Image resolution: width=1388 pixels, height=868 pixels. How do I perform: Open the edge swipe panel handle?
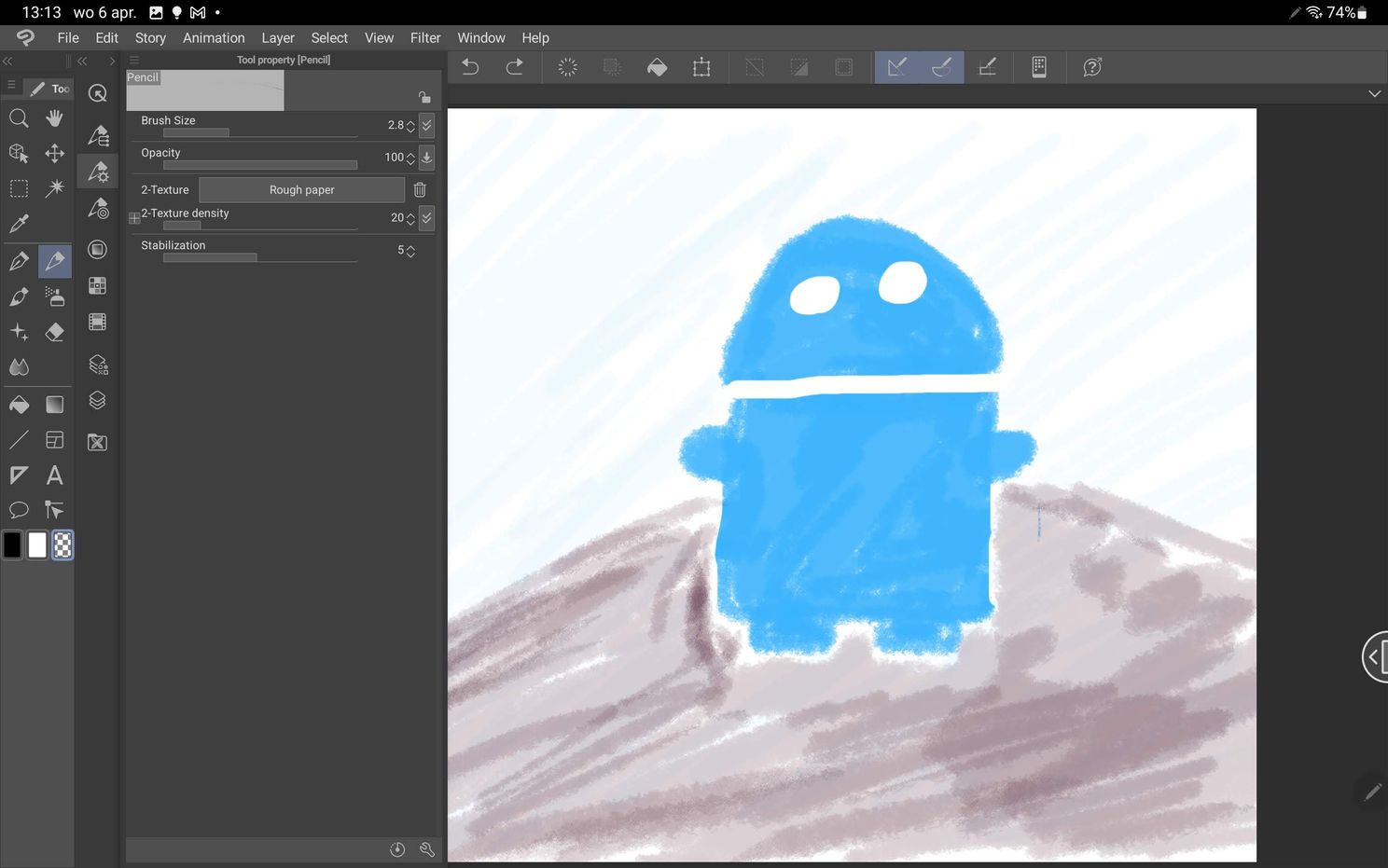click(x=1375, y=657)
